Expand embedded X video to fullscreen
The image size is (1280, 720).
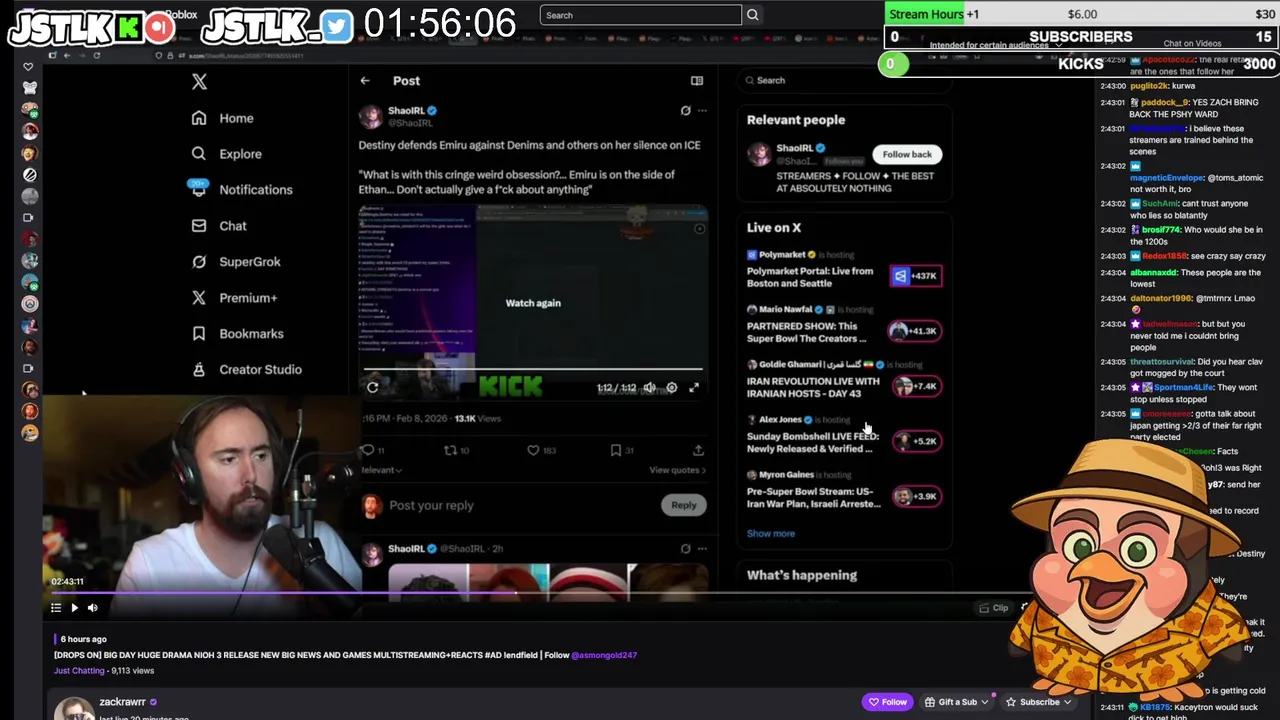(694, 388)
